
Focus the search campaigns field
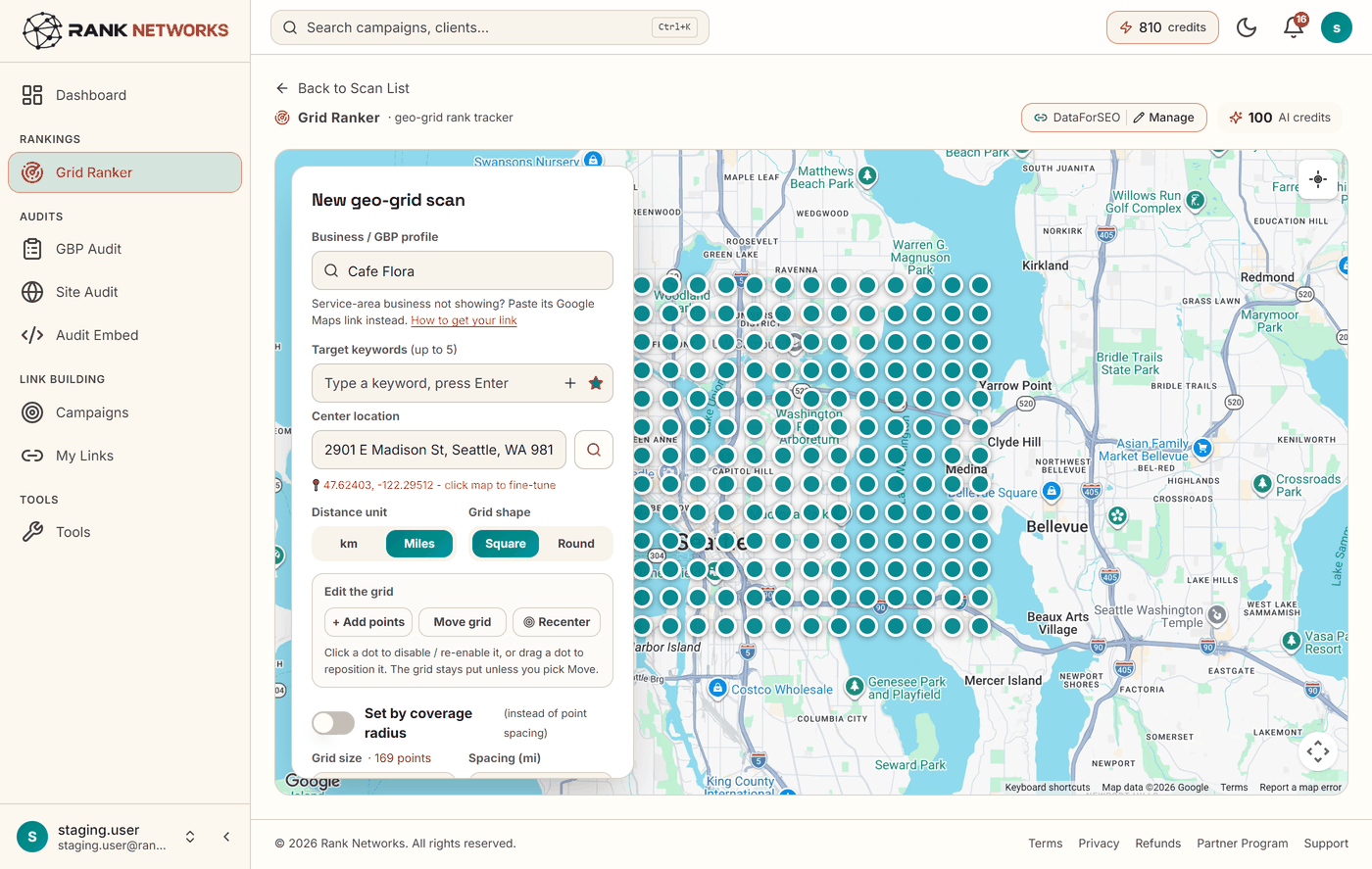click(489, 27)
